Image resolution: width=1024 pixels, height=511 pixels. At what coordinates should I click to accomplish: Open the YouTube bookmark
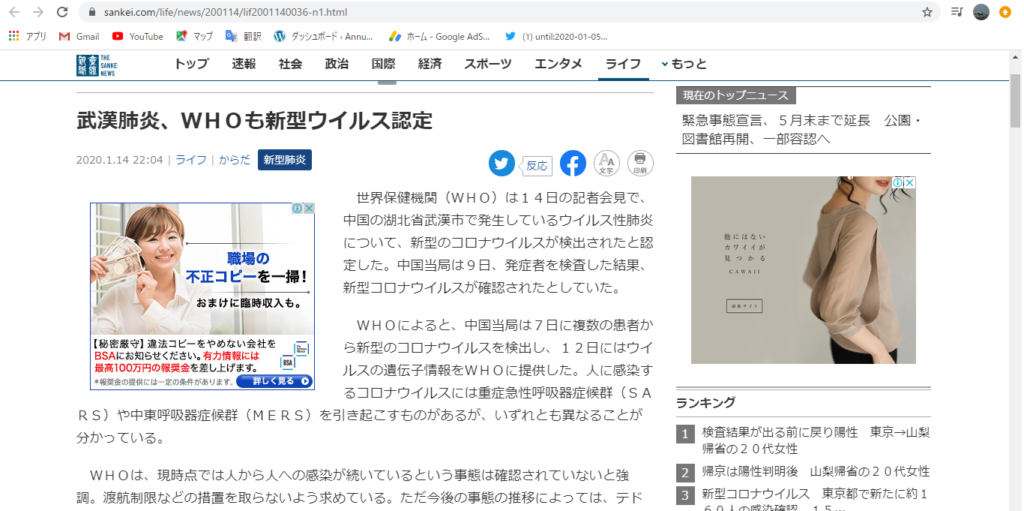click(x=137, y=36)
